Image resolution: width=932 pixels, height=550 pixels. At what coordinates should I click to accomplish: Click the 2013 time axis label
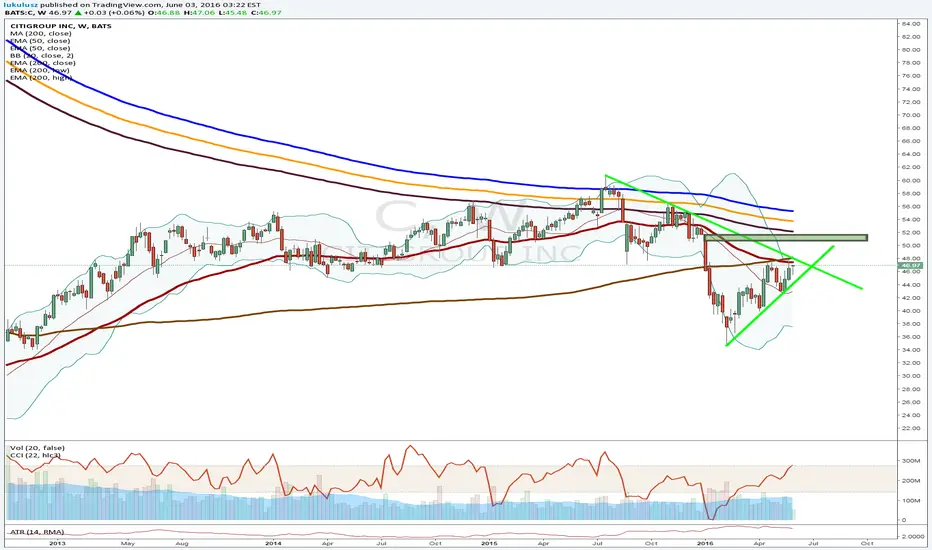point(57,543)
